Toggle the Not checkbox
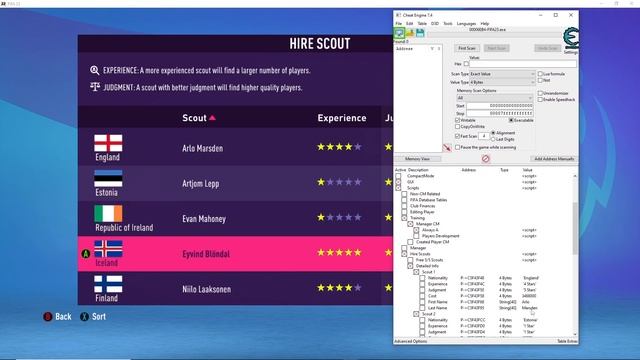Image resolution: width=640 pixels, height=360 pixels. click(x=540, y=80)
